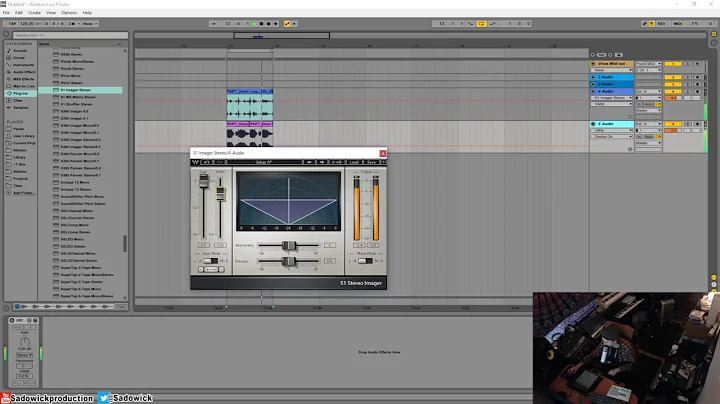Open device chooser S1 Imager Stereo dropdown
Screen dimensions: 720x404
612,98
